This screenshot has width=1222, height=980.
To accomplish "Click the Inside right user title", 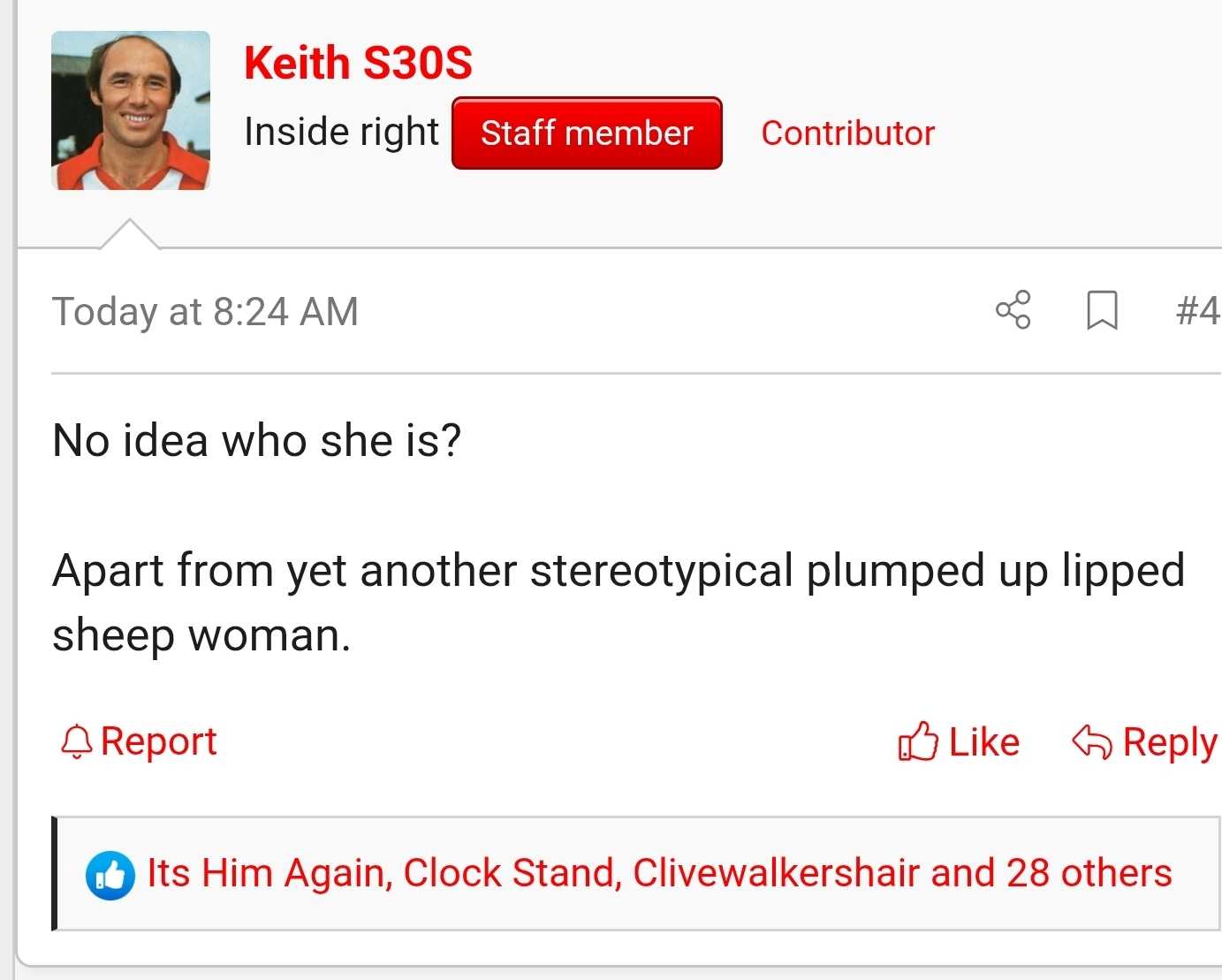I will 341,133.
